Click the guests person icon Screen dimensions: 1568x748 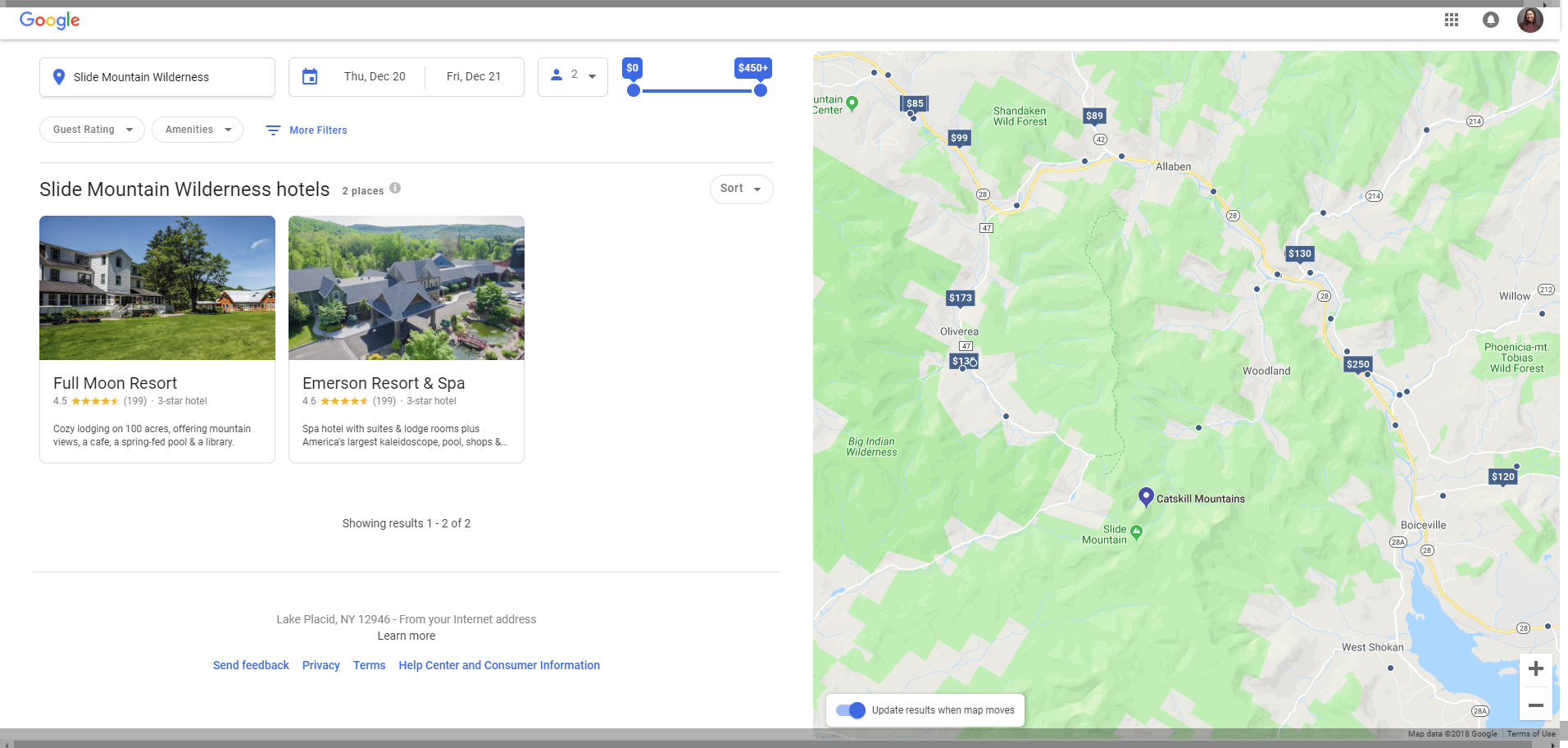(x=557, y=75)
